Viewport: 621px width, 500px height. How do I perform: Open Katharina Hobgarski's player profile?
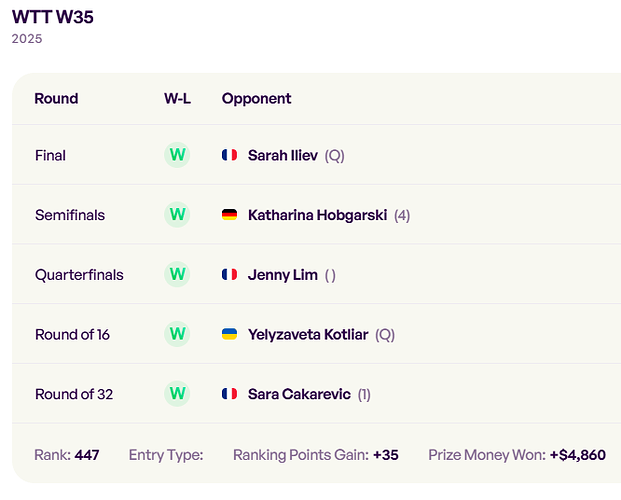coord(318,215)
